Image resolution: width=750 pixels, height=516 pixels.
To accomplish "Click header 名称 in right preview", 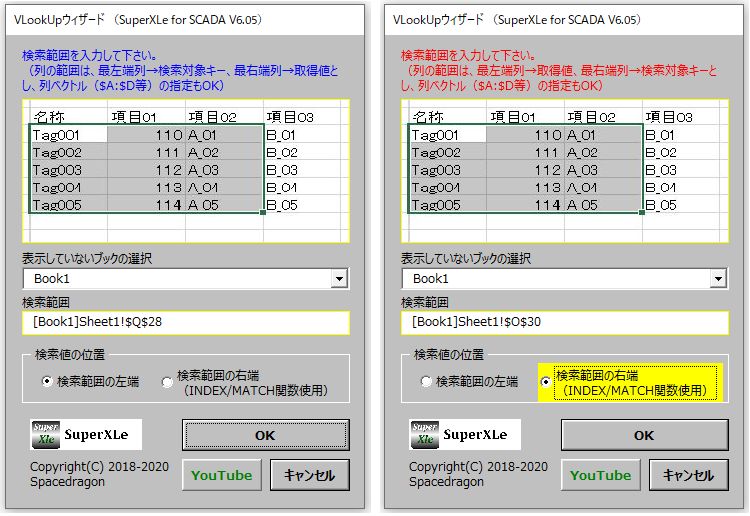I will point(428,117).
